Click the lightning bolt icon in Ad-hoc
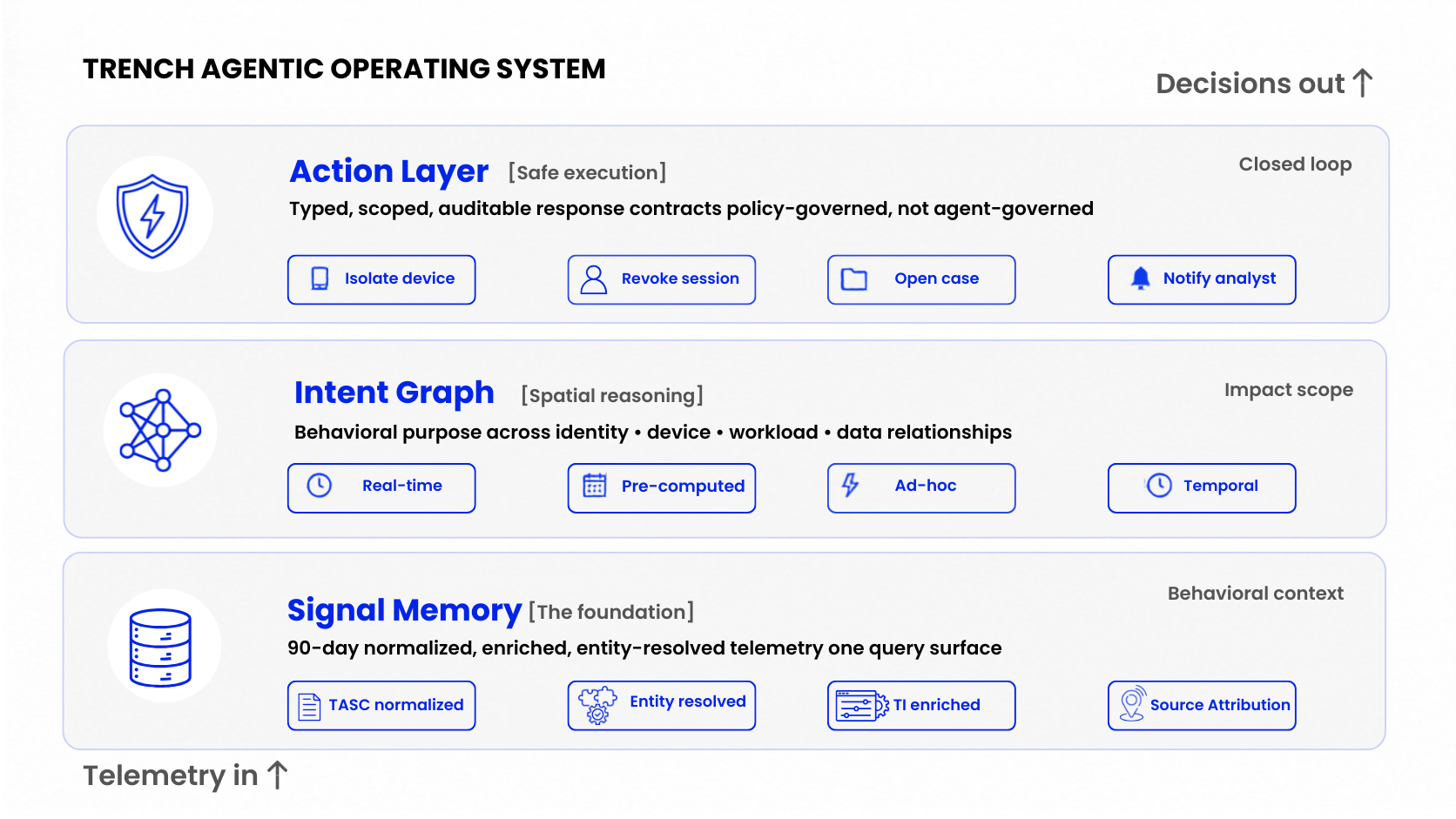The height and width of the screenshot is (819, 1456). [x=851, y=485]
